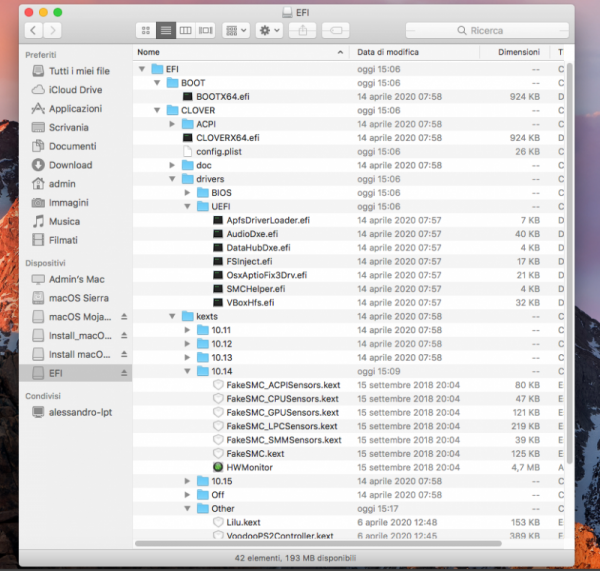
Task: Click the edit tags toolbar button
Action: click(x=336, y=30)
